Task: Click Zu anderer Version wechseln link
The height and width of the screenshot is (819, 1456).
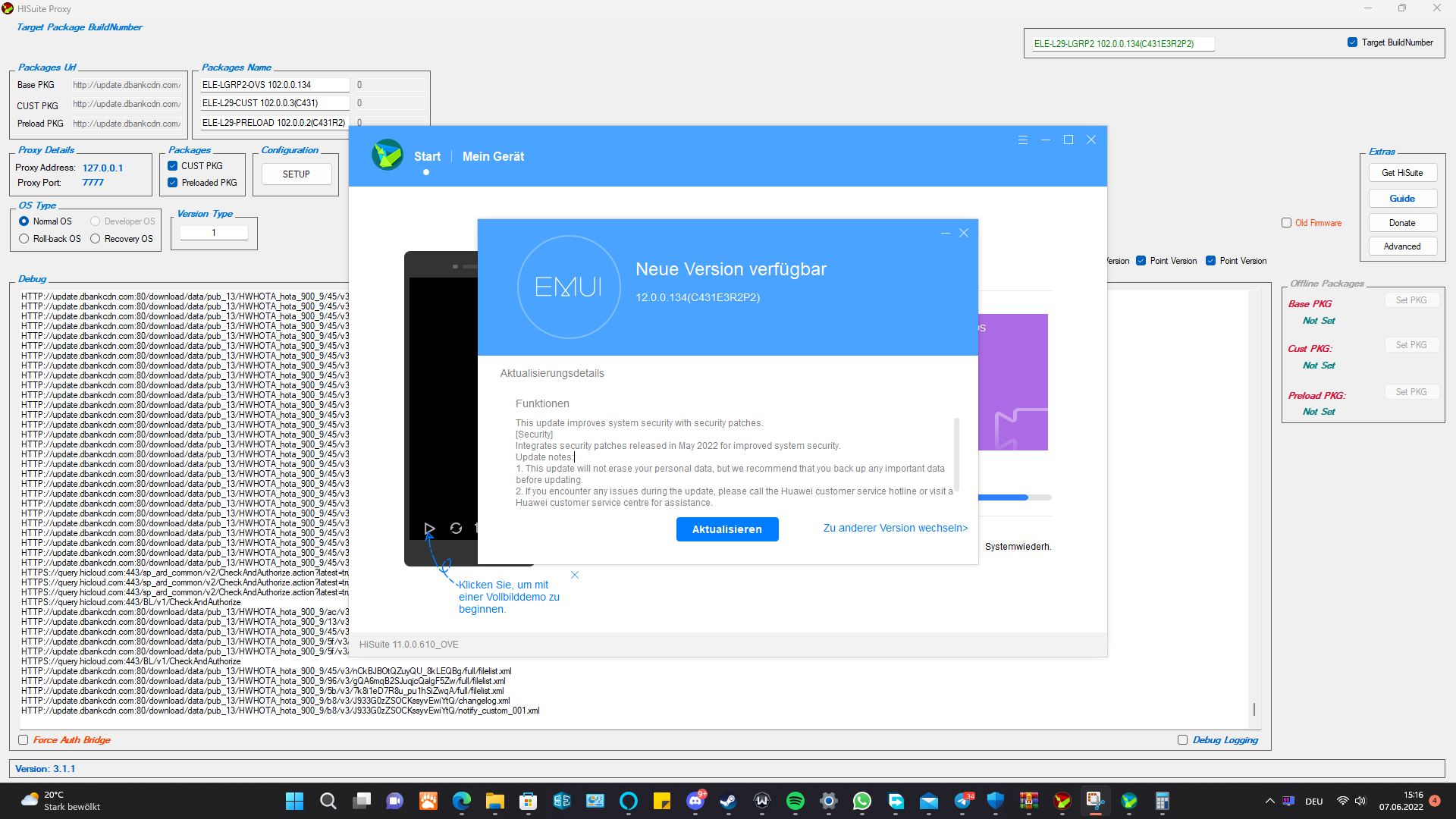Action: tap(896, 528)
